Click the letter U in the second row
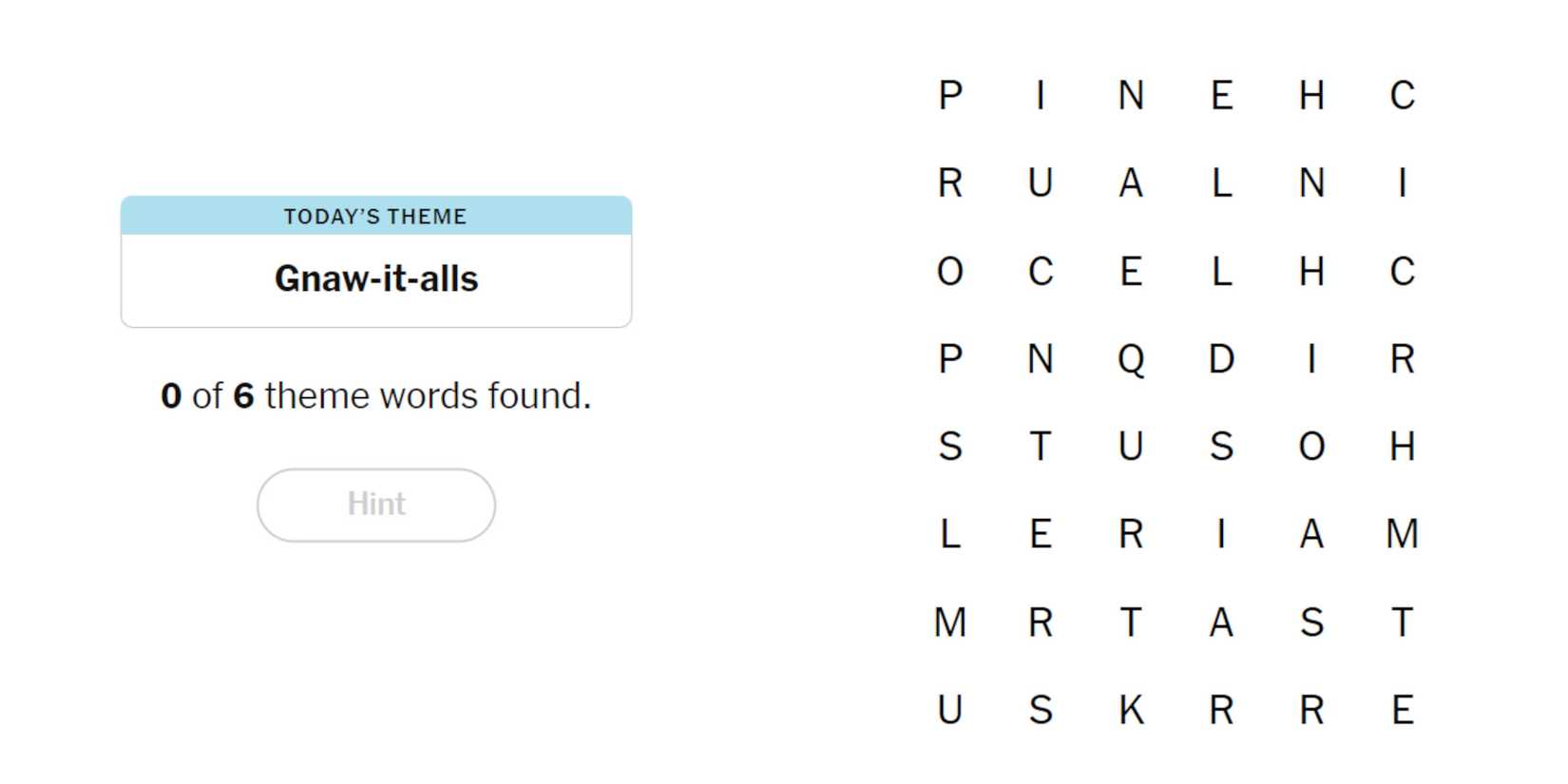The image size is (1568, 784). coord(1041,183)
